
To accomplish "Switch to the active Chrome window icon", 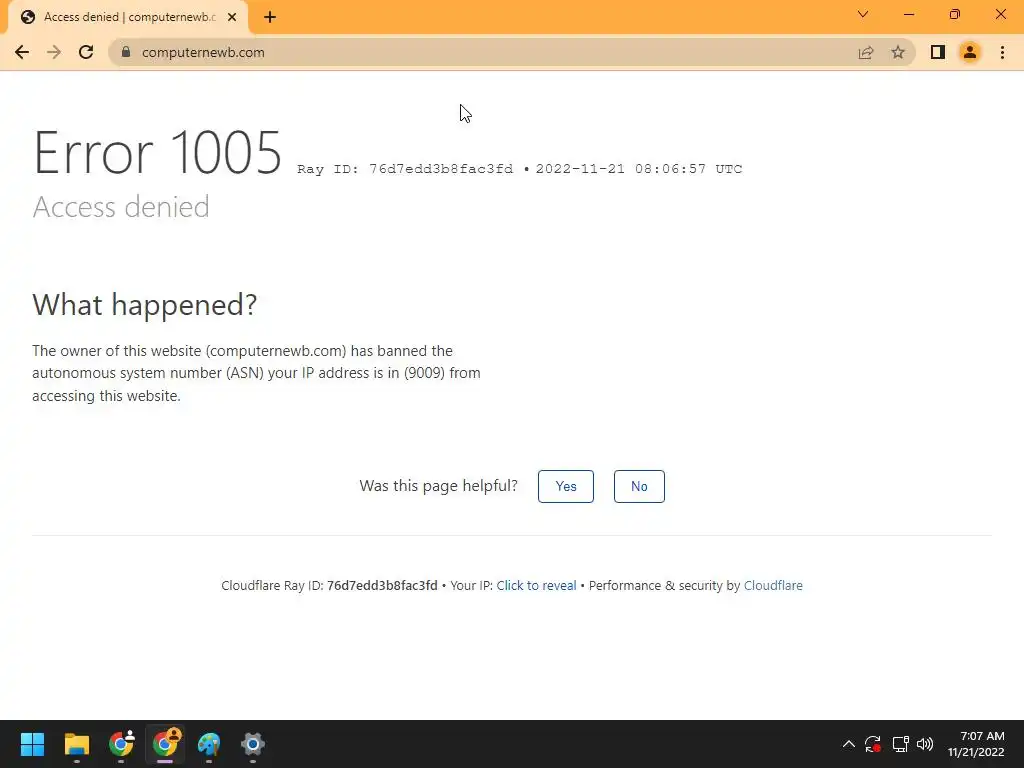I will [x=165, y=744].
